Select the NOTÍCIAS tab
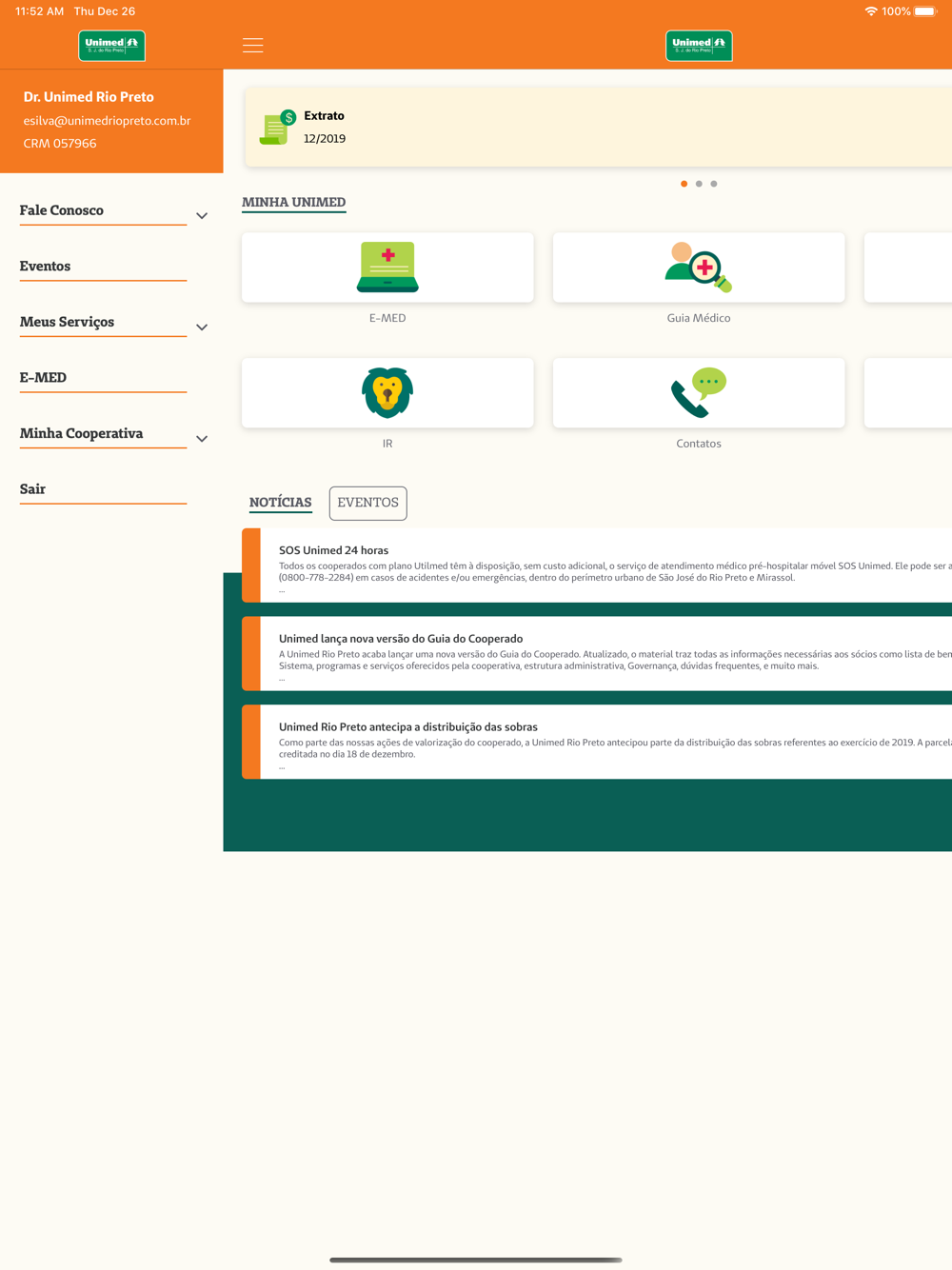The height and width of the screenshot is (1270, 952). tap(281, 503)
